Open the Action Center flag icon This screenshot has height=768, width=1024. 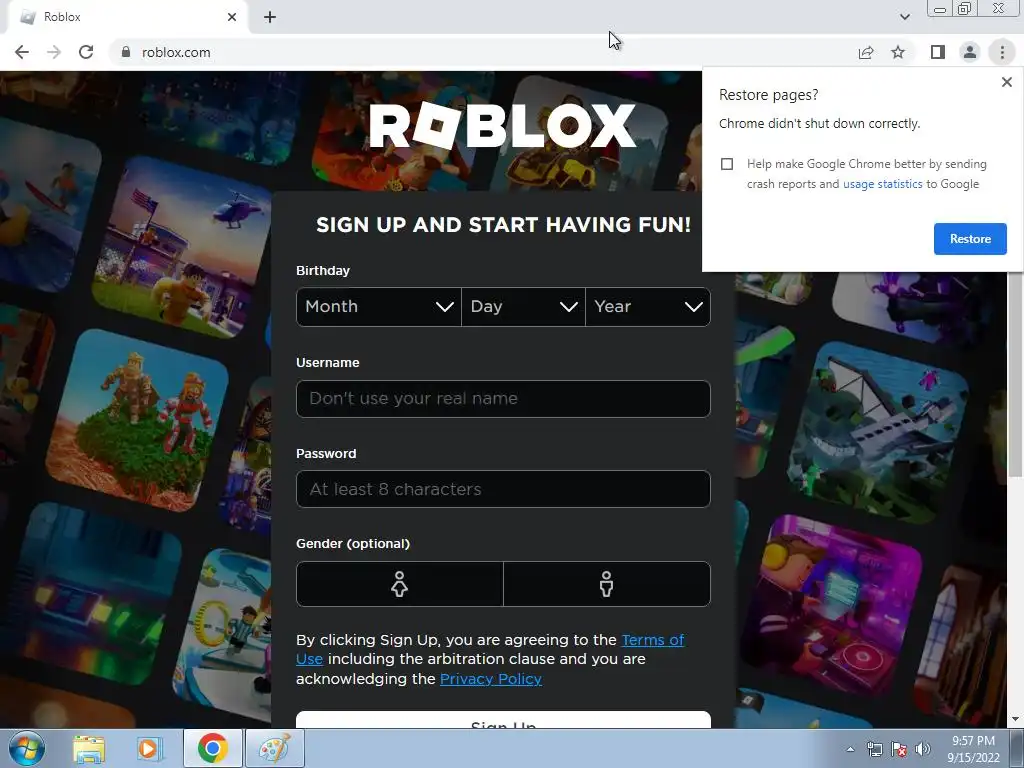pos(899,749)
